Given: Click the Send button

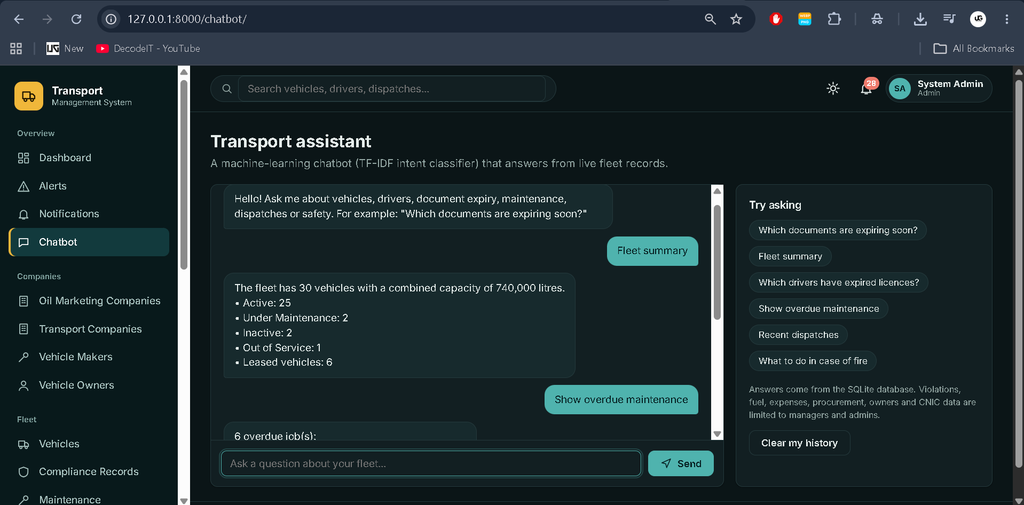Looking at the screenshot, I should click(680, 464).
